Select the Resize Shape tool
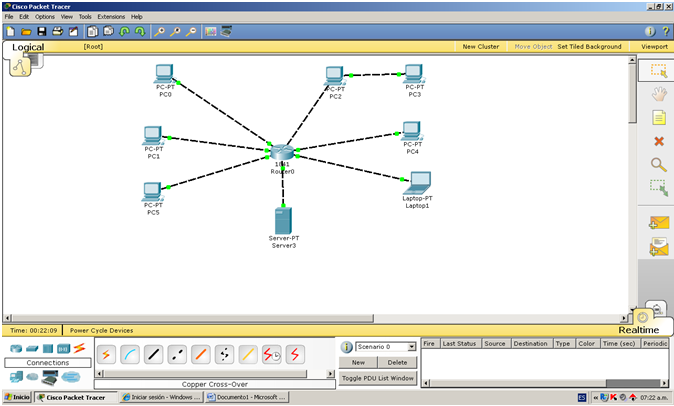The height and width of the screenshot is (406, 674). coord(659,188)
